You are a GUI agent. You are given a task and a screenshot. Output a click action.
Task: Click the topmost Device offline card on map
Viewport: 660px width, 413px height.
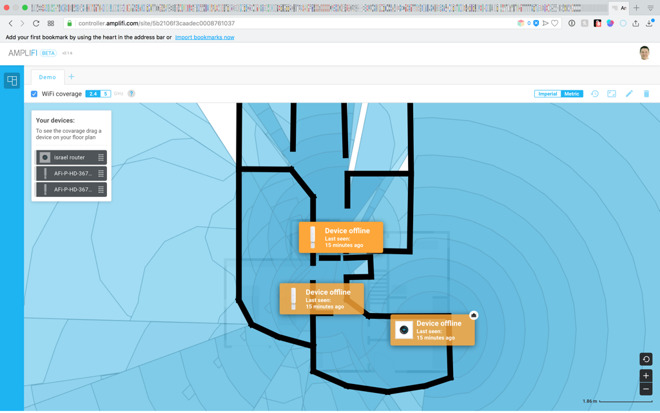341,237
